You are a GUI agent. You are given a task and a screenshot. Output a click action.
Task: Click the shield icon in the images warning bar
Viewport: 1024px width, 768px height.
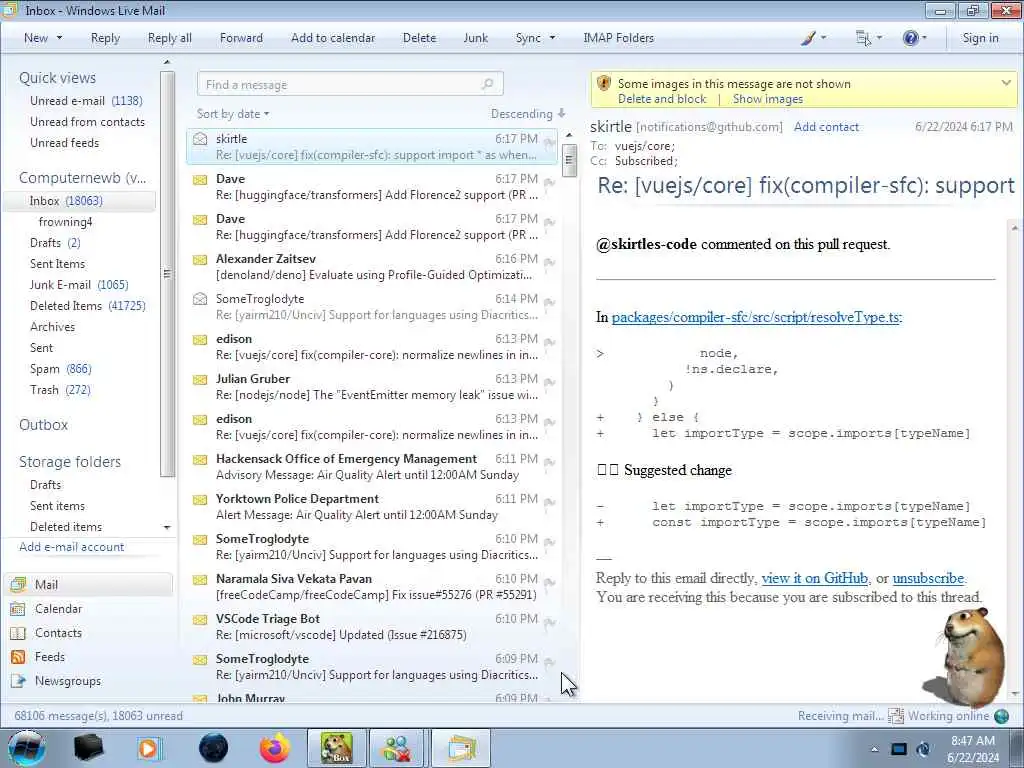[604, 84]
